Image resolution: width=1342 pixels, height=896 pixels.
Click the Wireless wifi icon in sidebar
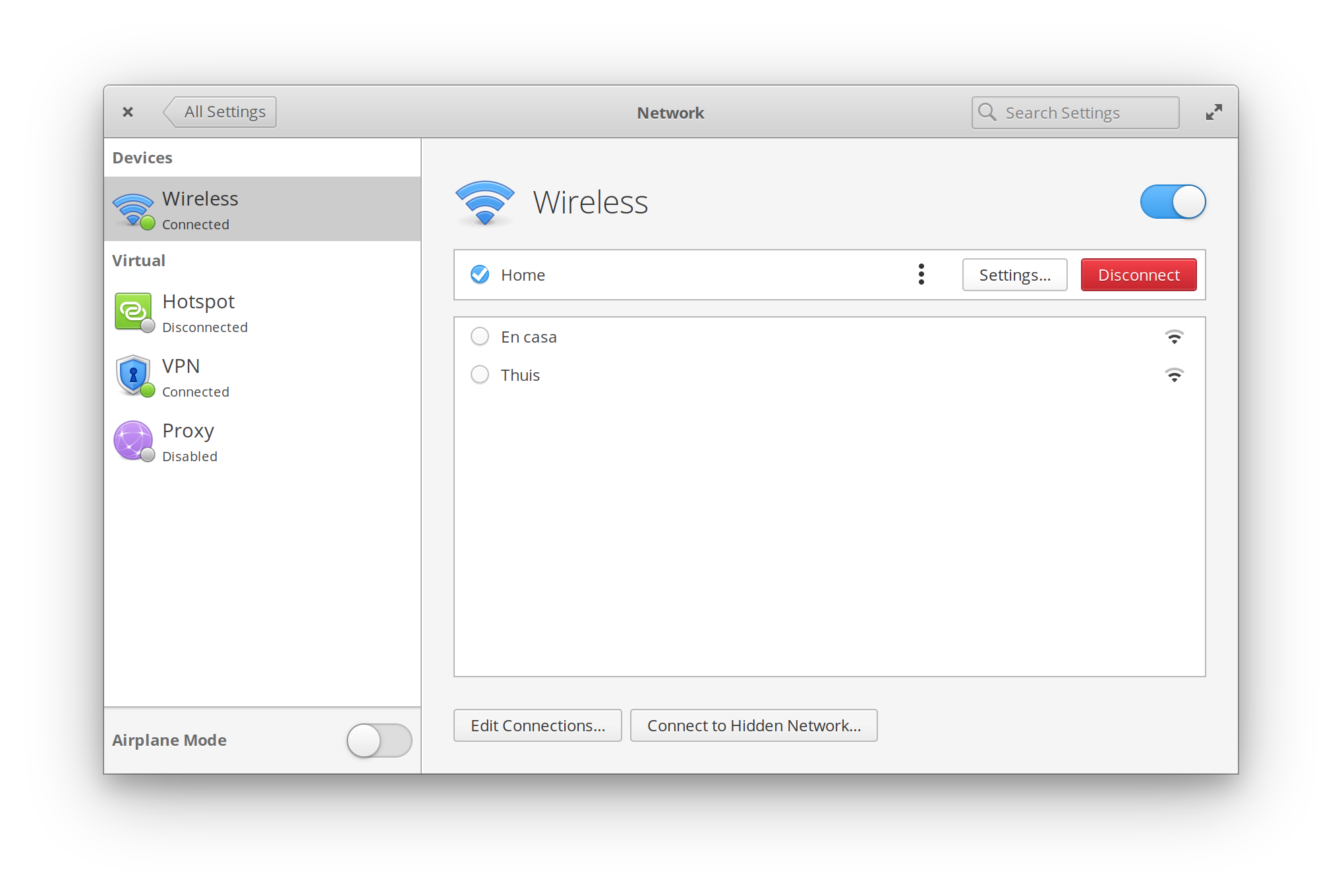[x=133, y=210]
